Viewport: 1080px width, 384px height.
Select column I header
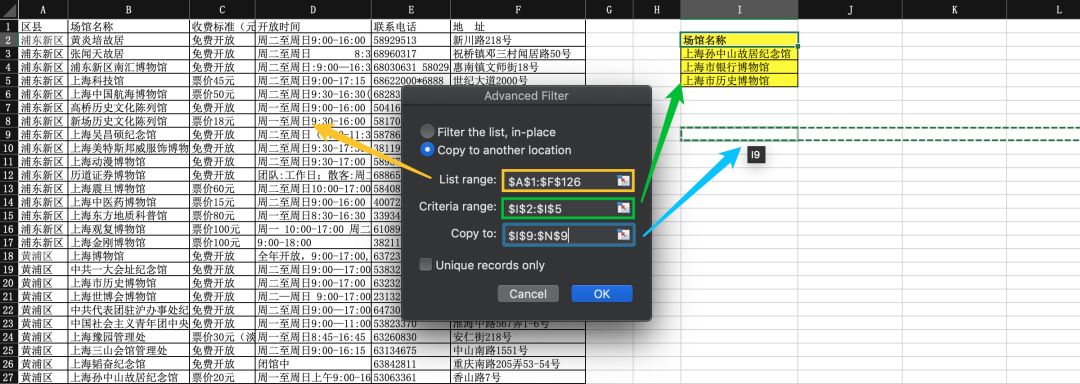coord(740,10)
